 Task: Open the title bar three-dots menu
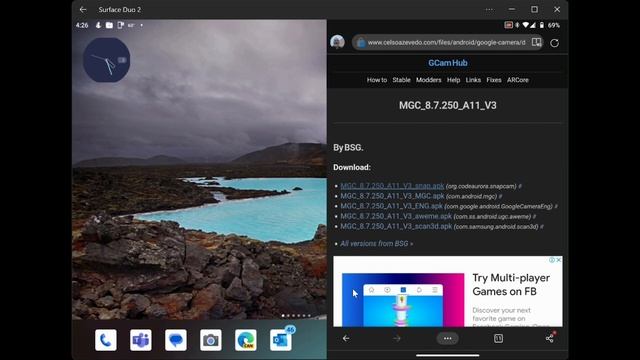pyautogui.click(x=489, y=9)
